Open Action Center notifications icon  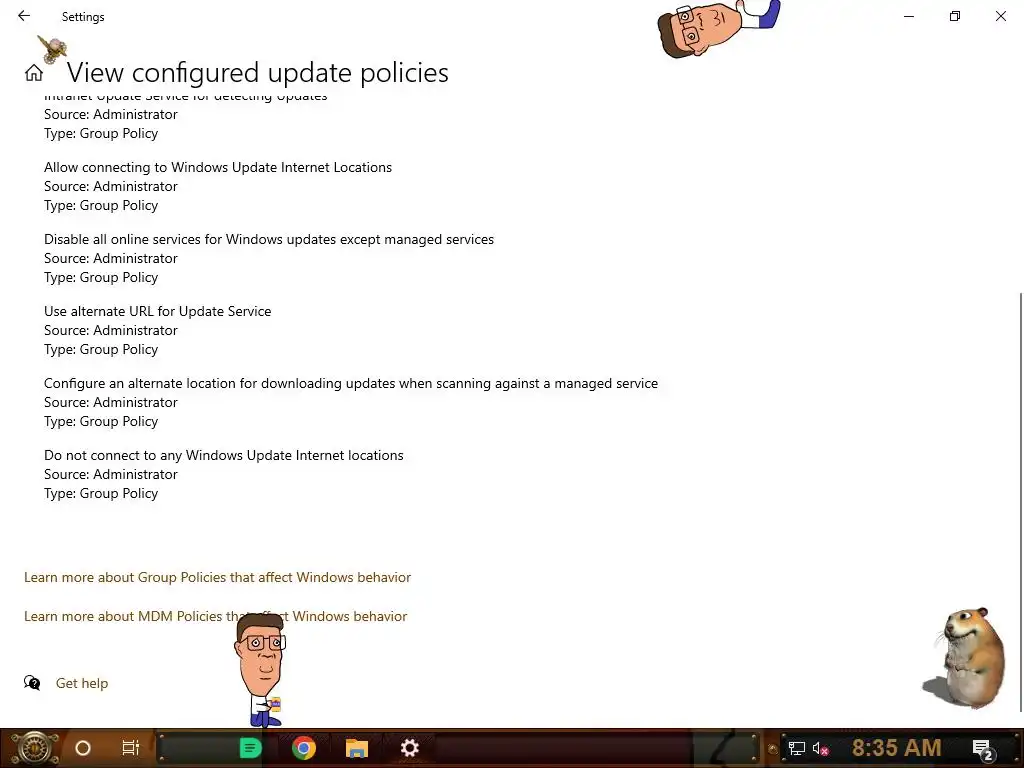[x=983, y=749]
